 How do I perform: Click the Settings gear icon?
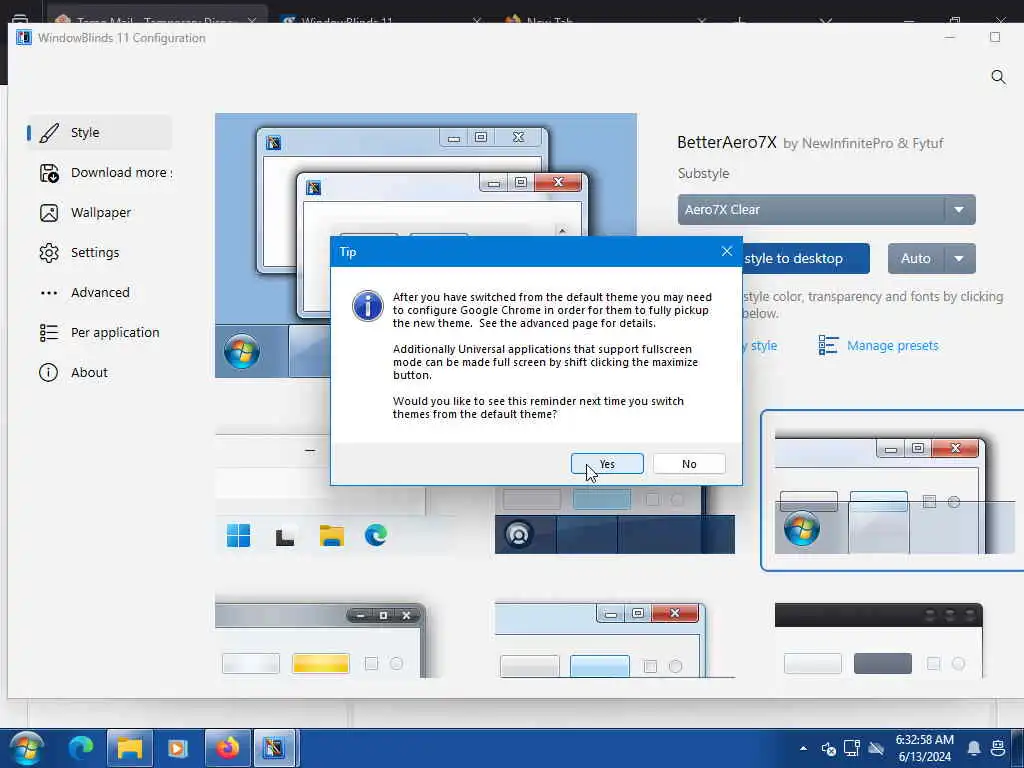(x=49, y=253)
